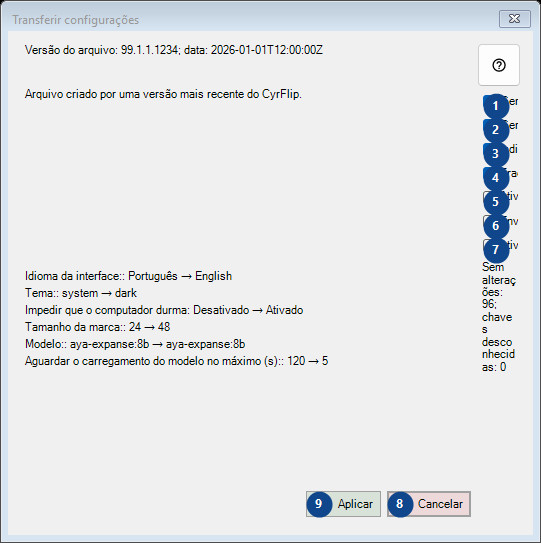Select 'Modelo:: aya-expanse:8b' row

tap(135, 344)
